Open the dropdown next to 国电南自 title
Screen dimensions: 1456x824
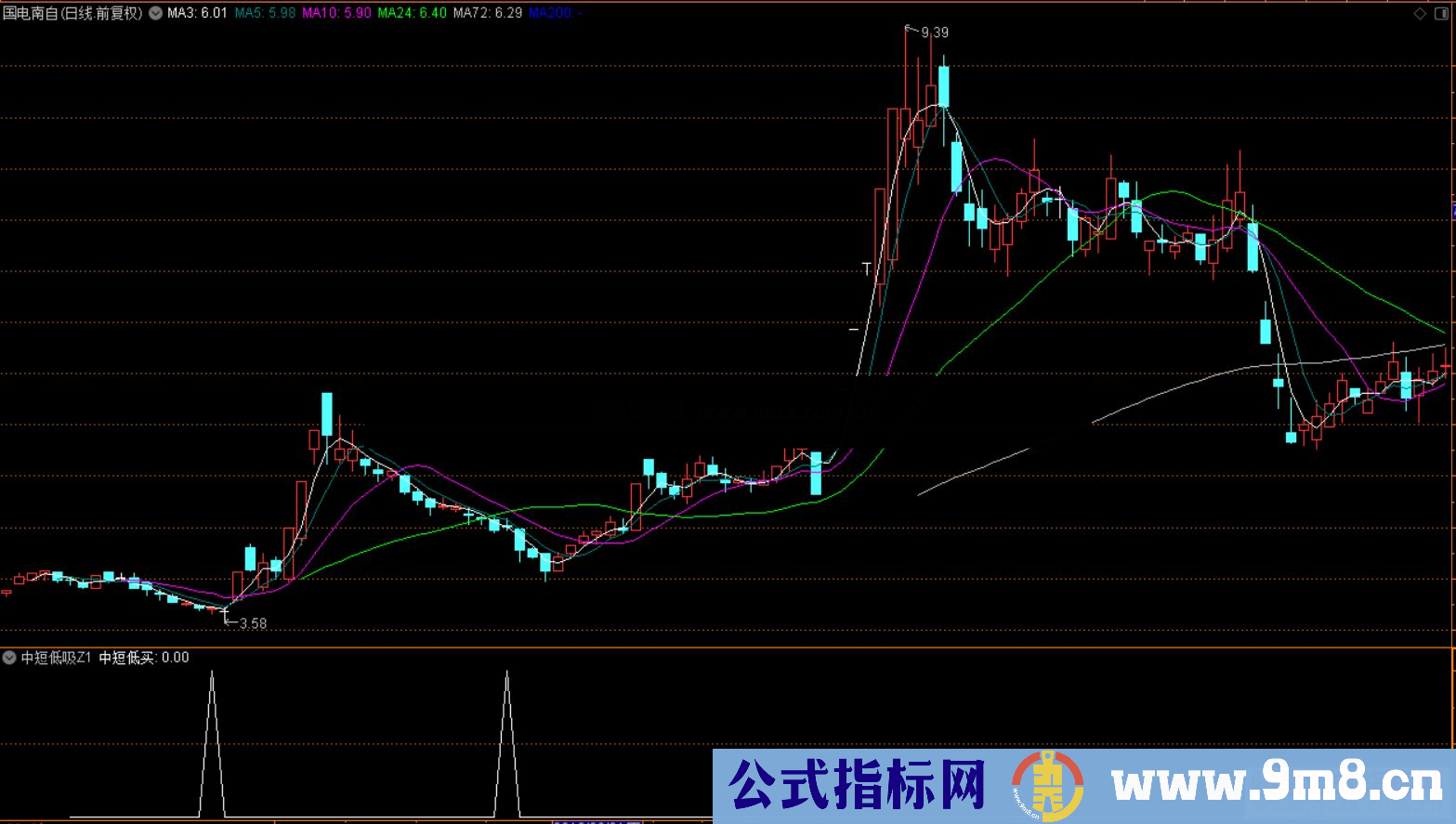tap(155, 13)
